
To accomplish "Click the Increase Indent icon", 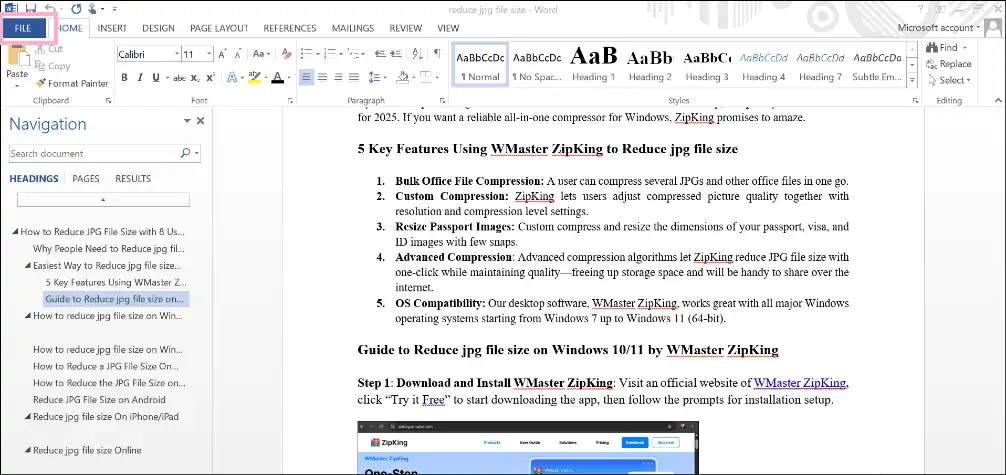I will point(395,54).
